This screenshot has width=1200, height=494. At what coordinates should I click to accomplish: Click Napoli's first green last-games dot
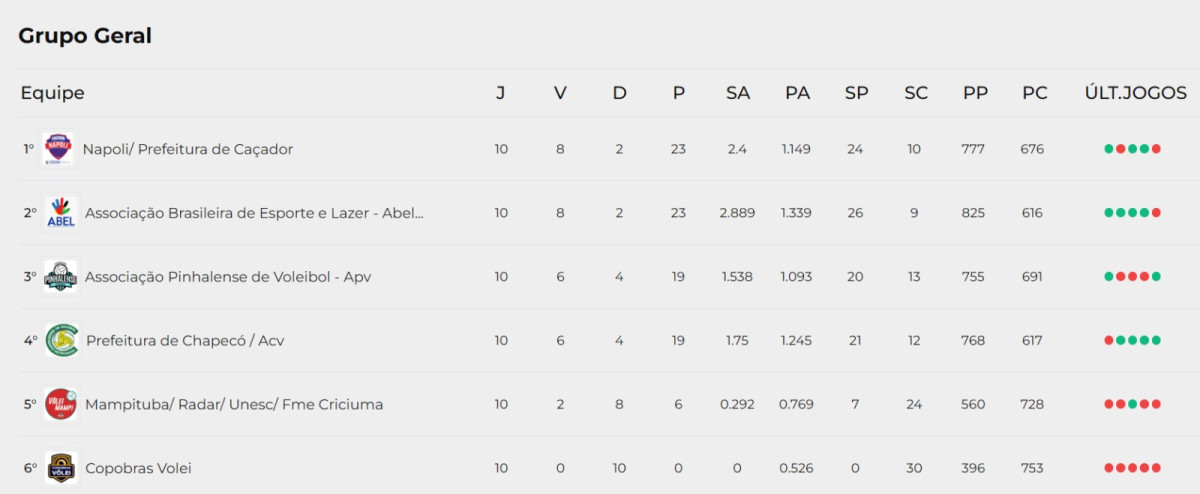coord(1109,149)
